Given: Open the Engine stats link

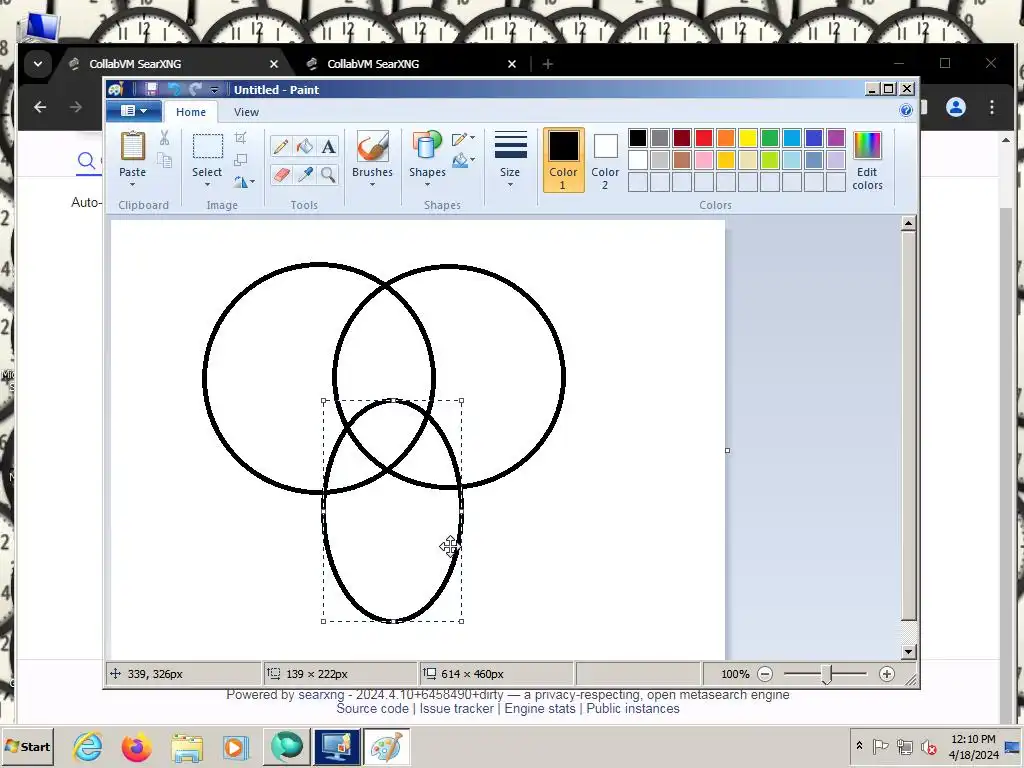Looking at the screenshot, I should [540, 709].
